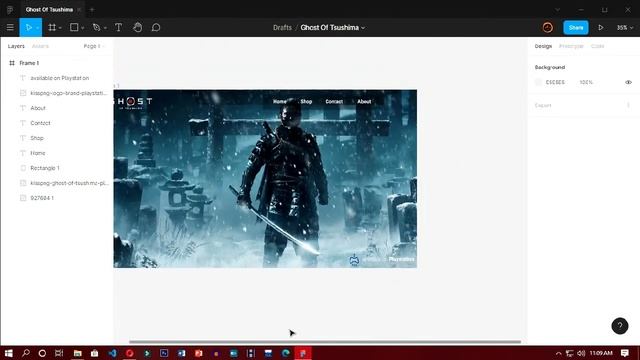Image resolution: width=640 pixels, height=360 pixels.
Task: Switch to the Assets tab
Action: 40,46
